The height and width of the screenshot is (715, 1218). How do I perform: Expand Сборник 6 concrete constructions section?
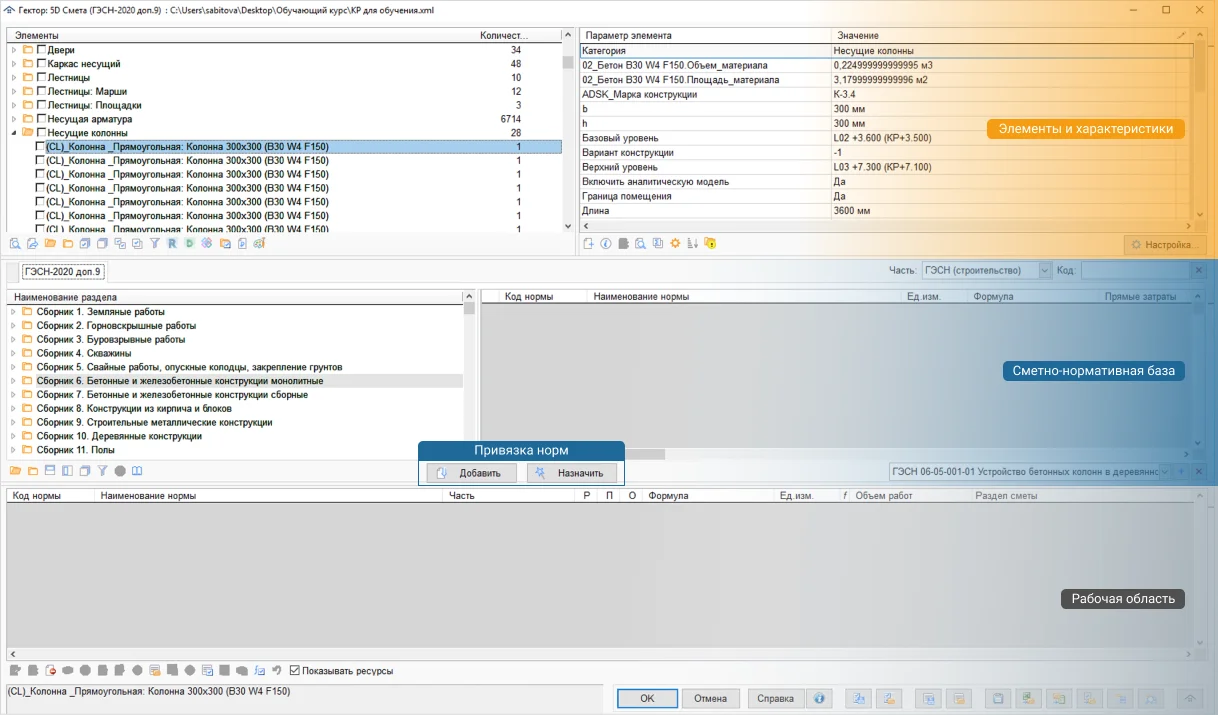click(14, 381)
